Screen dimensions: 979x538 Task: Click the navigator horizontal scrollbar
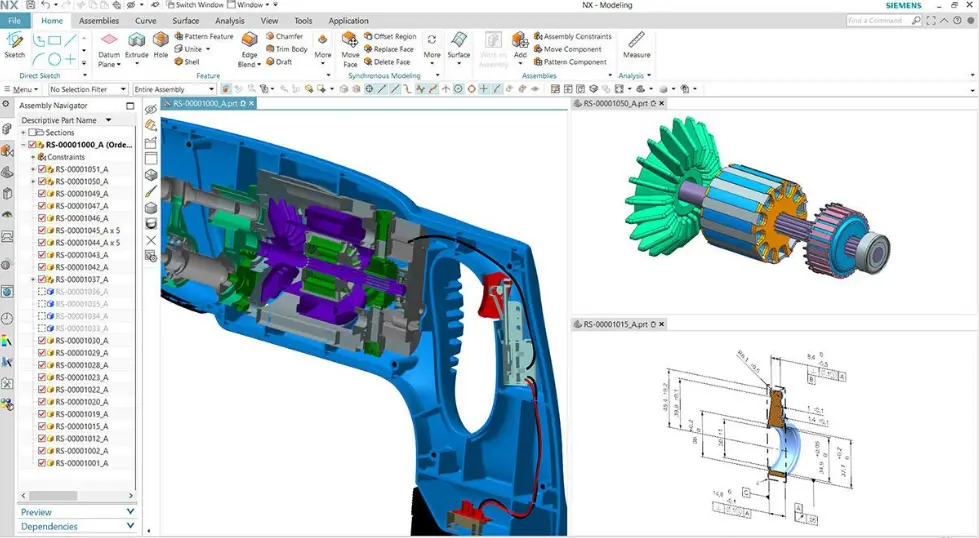(53, 496)
